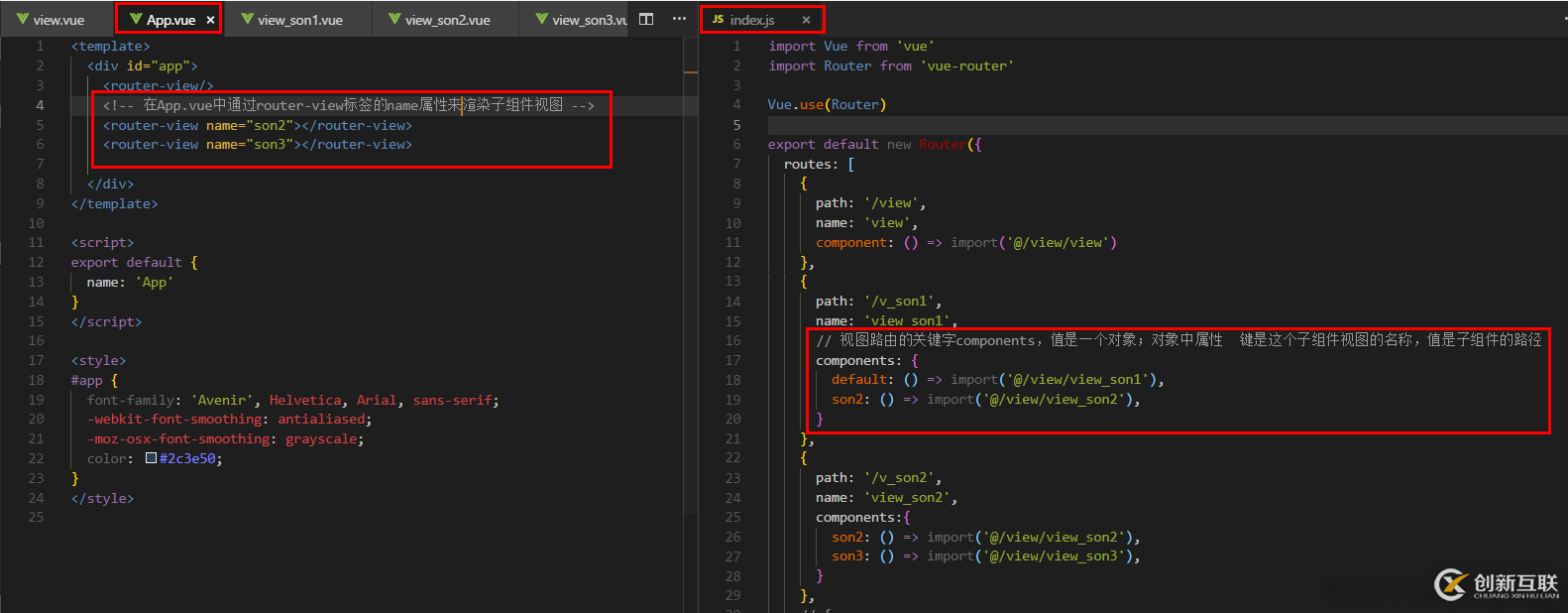Click line number 17 in index.js gutter
1568x613 pixels.
point(733,360)
